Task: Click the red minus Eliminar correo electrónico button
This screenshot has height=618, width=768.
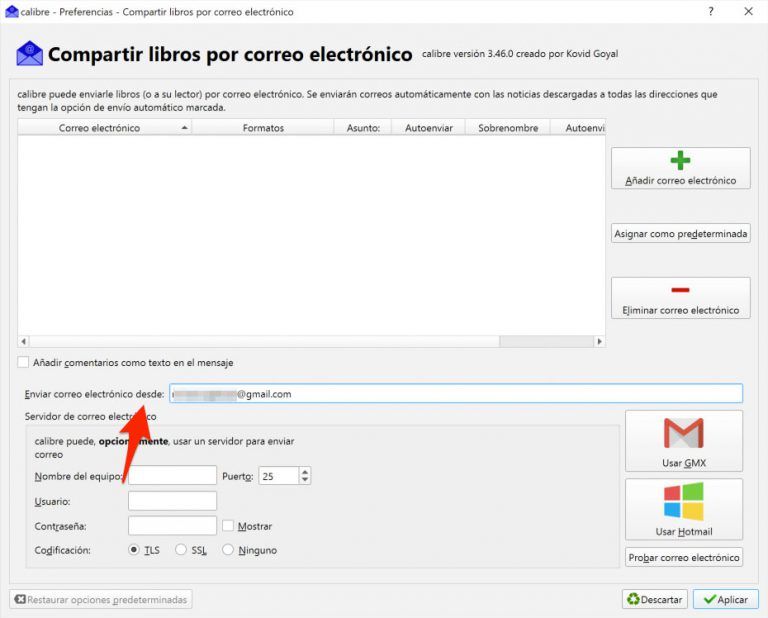Action: 680,298
